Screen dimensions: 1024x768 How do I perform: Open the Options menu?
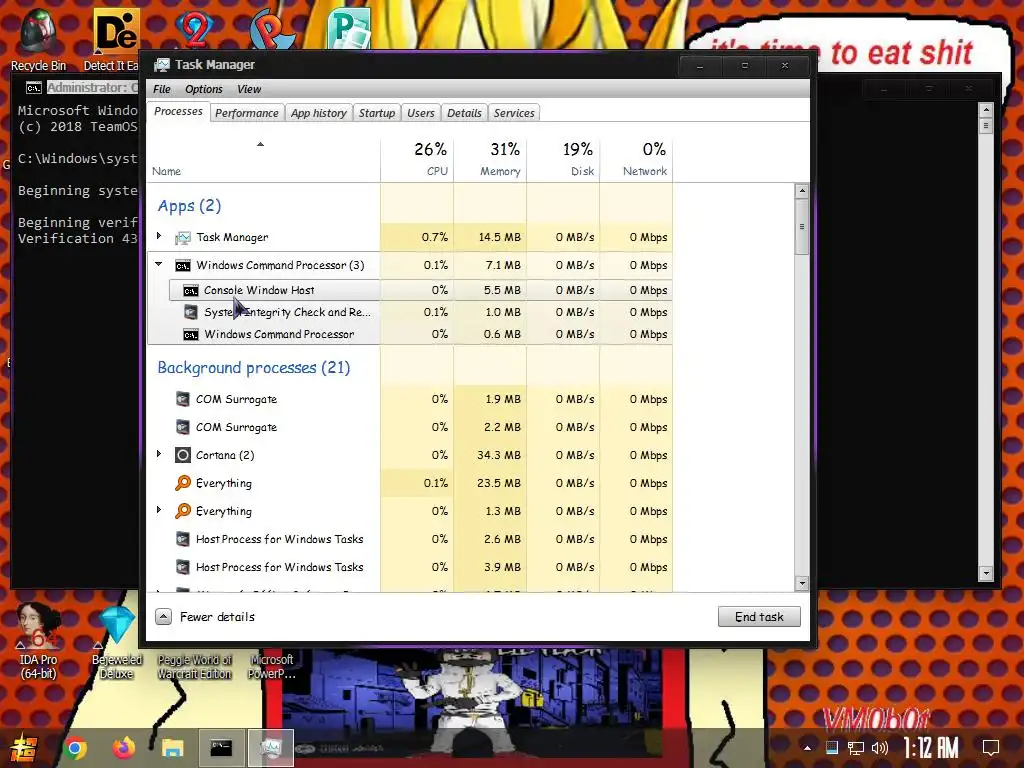point(204,89)
